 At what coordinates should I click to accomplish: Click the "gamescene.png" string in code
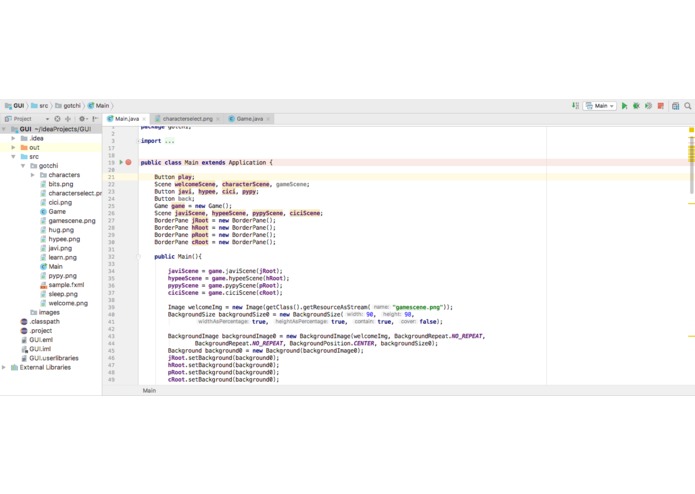(418, 307)
